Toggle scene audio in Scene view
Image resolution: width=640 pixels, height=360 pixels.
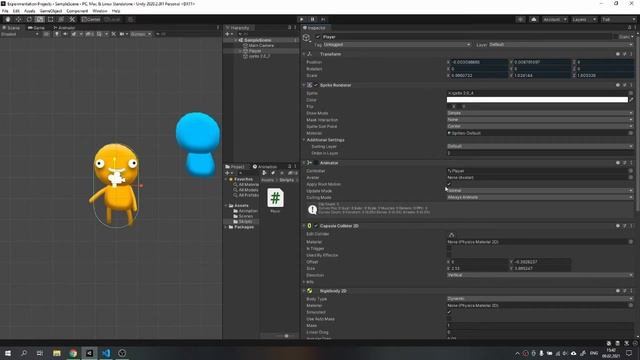[x=65, y=34]
